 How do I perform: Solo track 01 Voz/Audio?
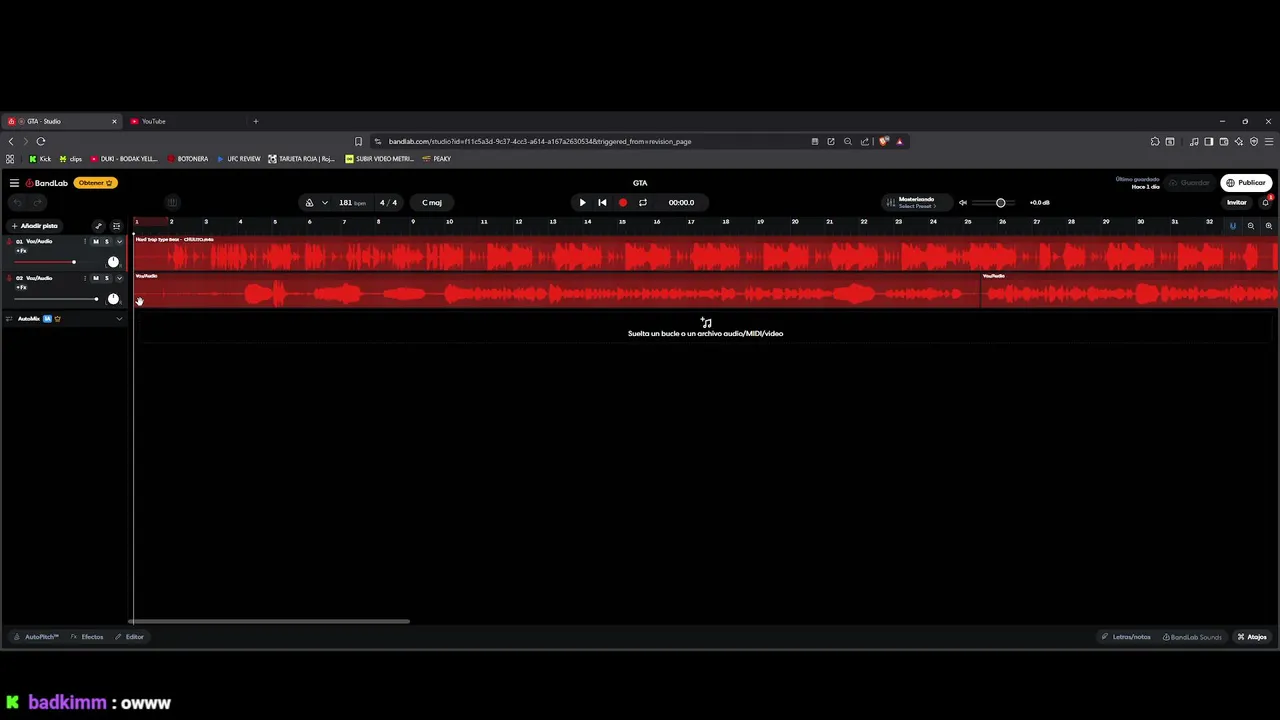click(x=107, y=241)
